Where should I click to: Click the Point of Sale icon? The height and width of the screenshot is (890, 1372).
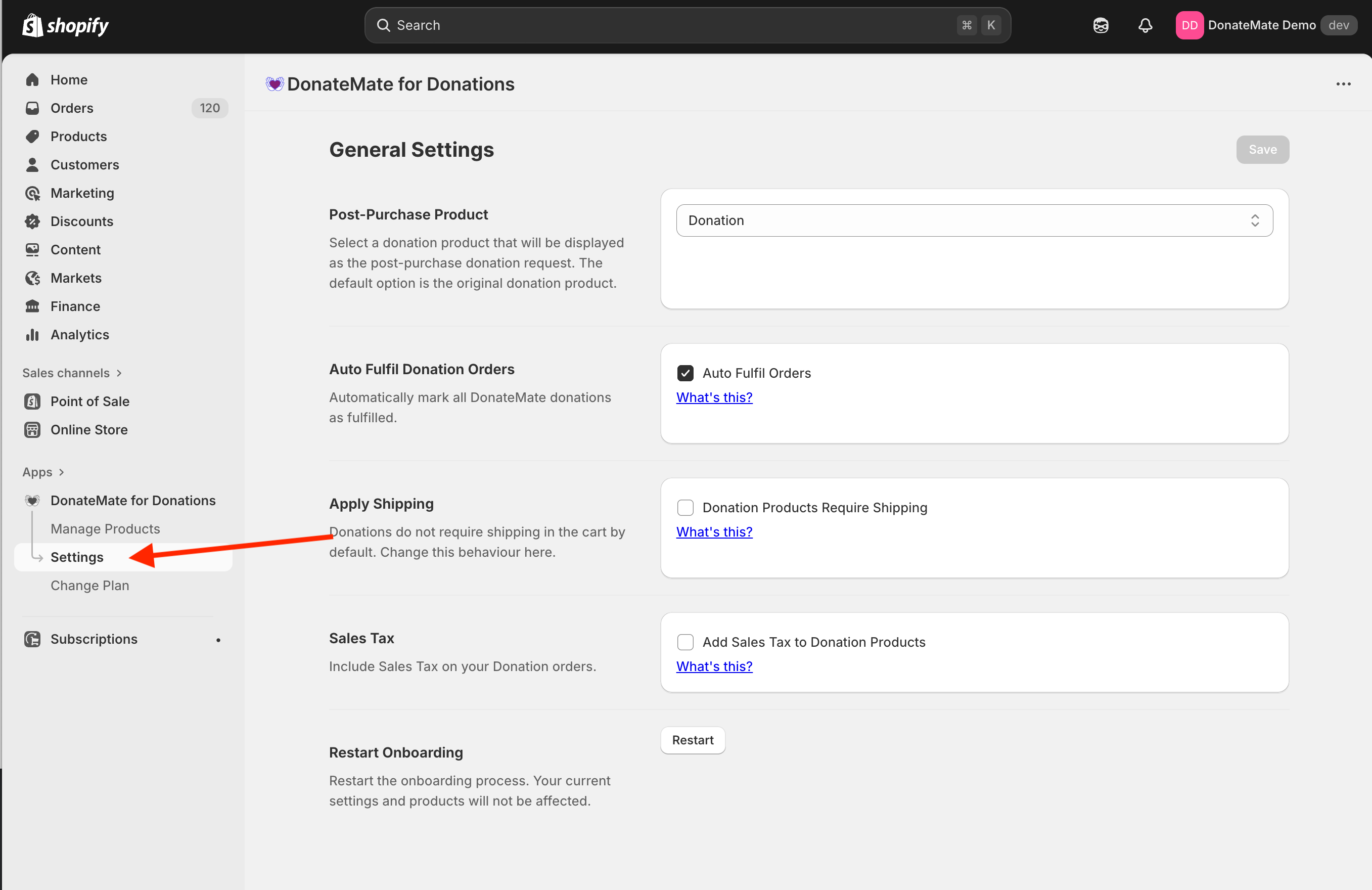coord(33,402)
